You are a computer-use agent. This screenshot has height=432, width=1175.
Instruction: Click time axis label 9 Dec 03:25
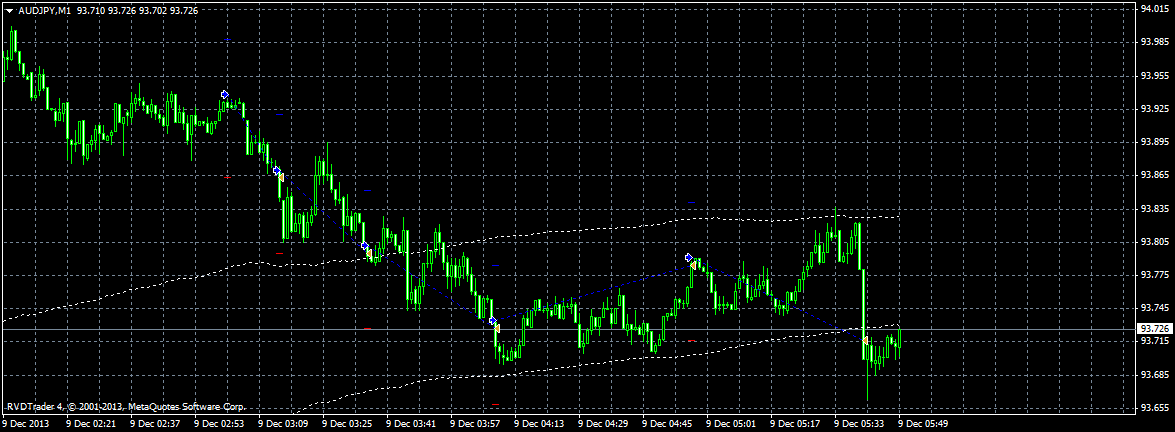(x=348, y=424)
